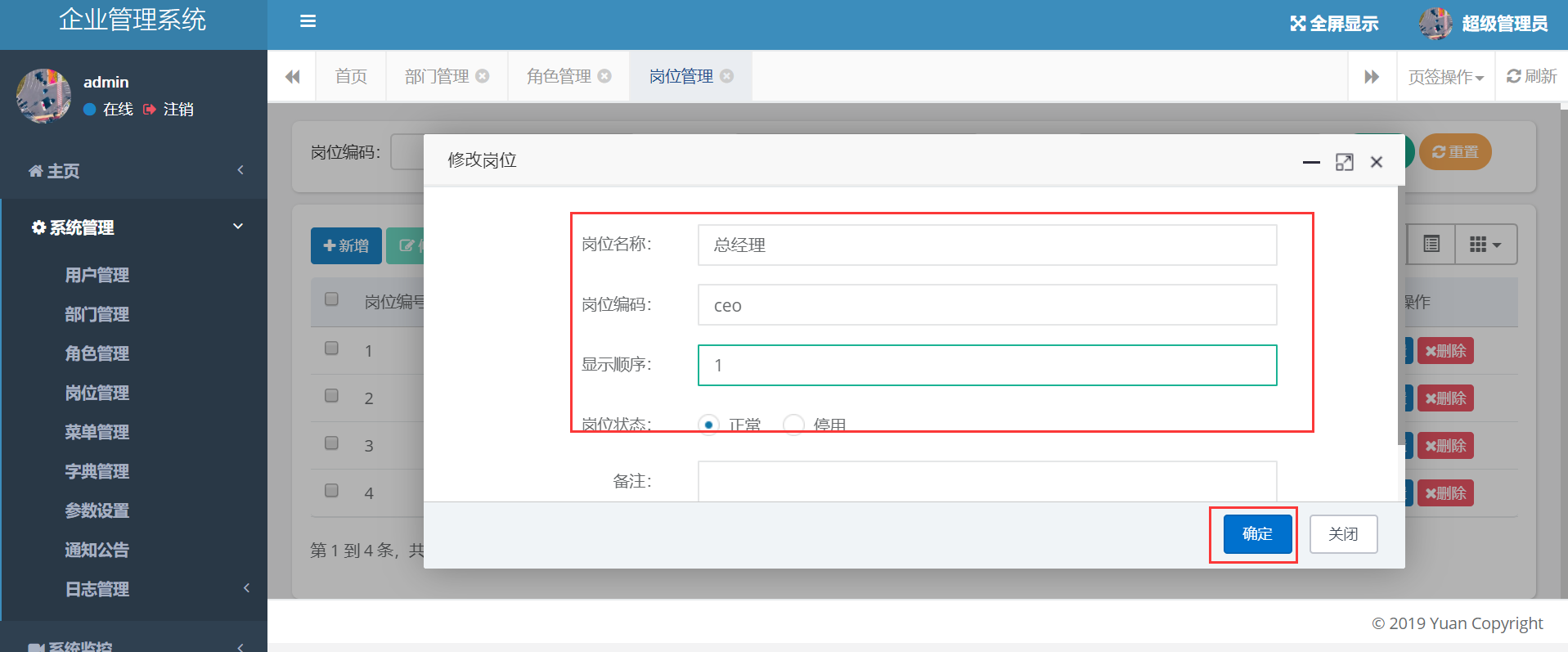Click the admin avatar in sidebar
The image size is (1568, 652).
coord(43,96)
